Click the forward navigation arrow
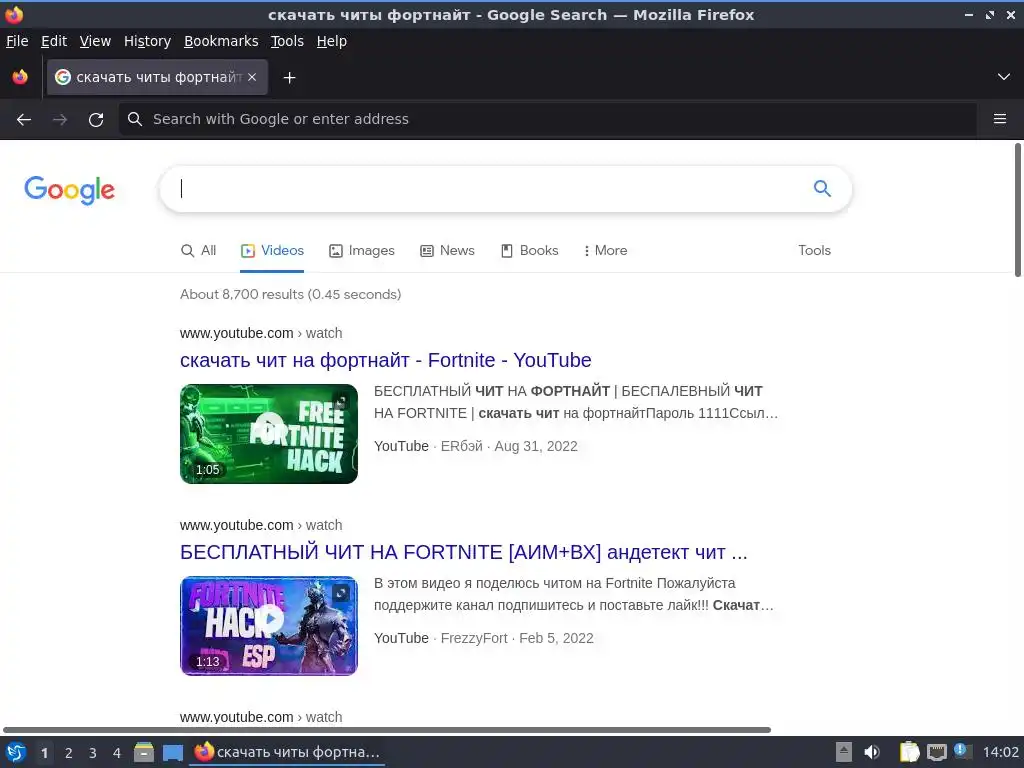This screenshot has width=1024, height=768. pos(59,120)
